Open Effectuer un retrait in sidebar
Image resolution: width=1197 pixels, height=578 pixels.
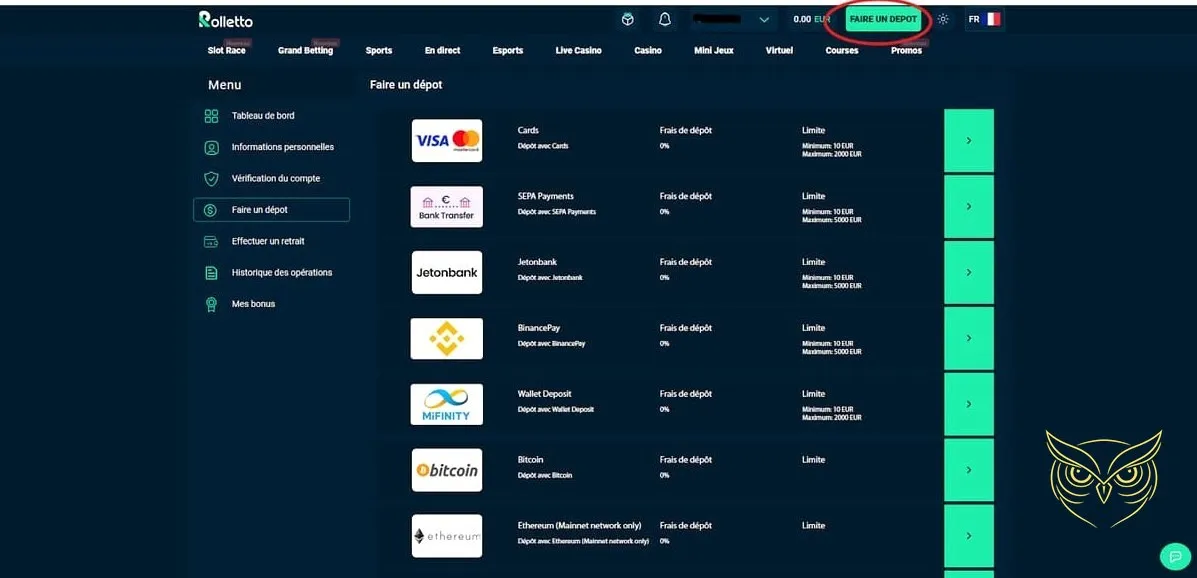click(x=268, y=241)
